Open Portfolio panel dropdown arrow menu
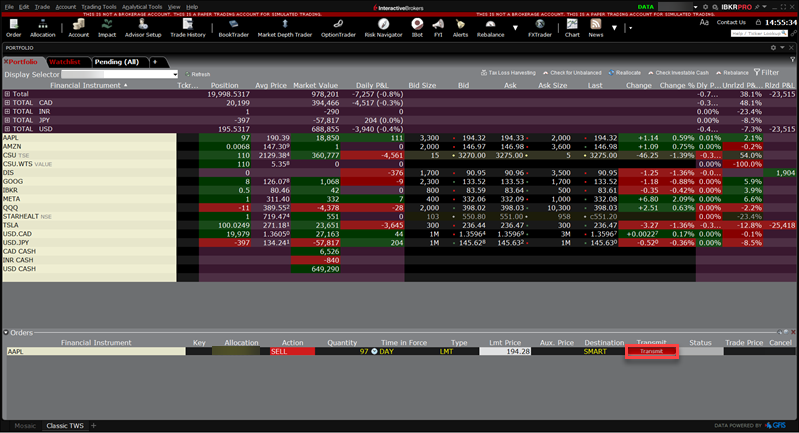 click(782, 48)
